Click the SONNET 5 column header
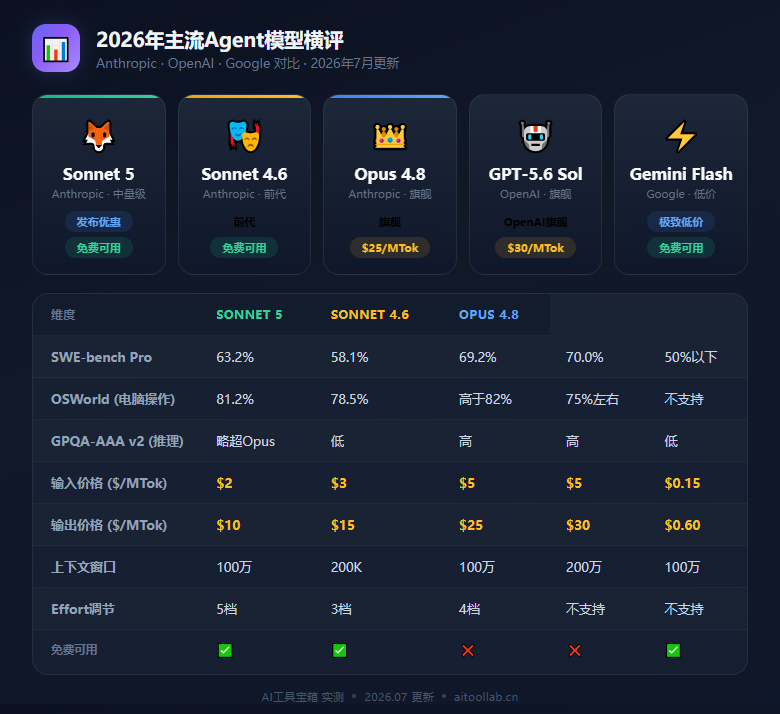Screen dimensions: 780x714 tap(249, 314)
